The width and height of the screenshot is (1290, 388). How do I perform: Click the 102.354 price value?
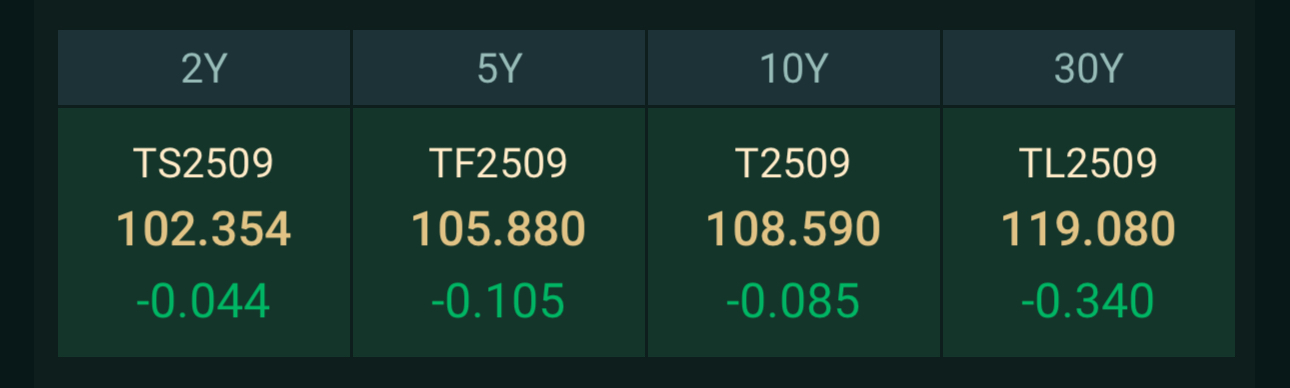click(204, 230)
